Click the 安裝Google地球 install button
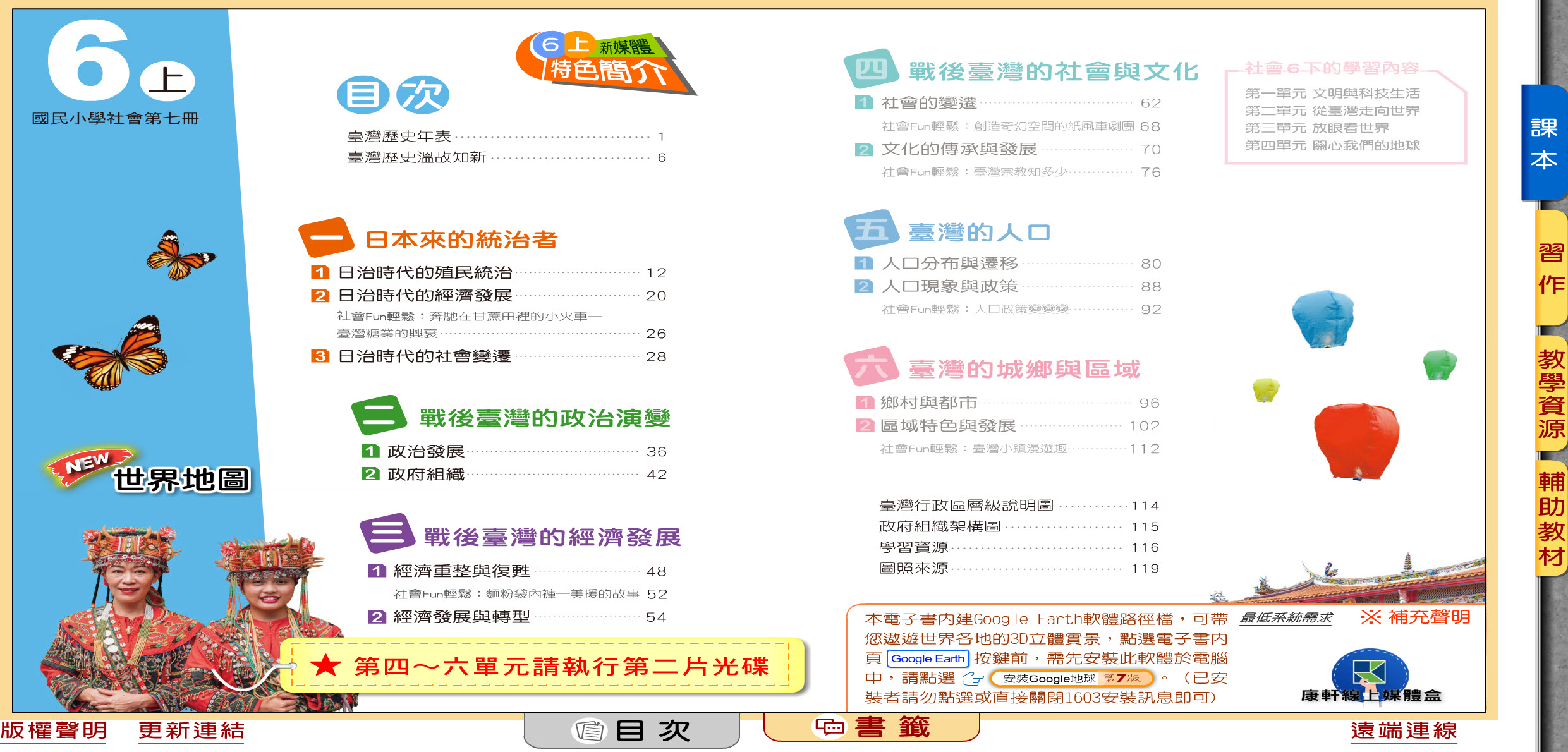 pos(1072,679)
